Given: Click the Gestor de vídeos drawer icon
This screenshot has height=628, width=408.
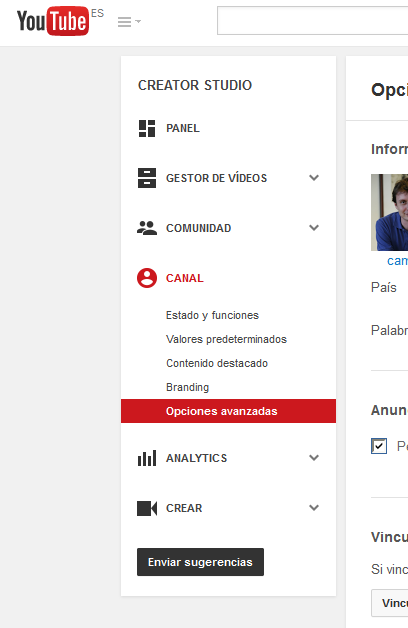Looking at the screenshot, I should pos(147,178).
